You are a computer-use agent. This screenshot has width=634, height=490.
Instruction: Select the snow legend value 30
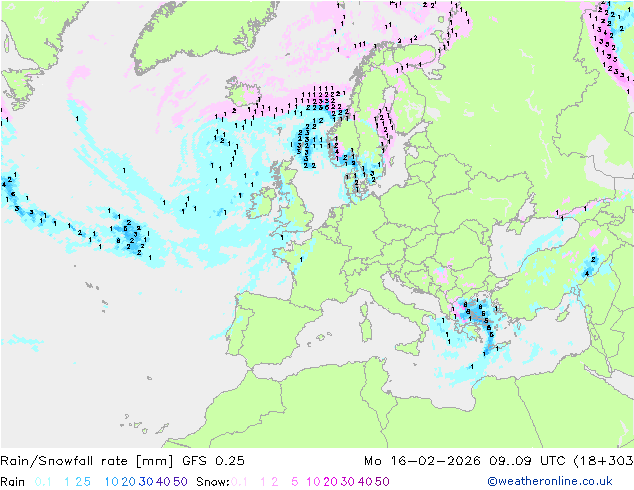coord(348,482)
